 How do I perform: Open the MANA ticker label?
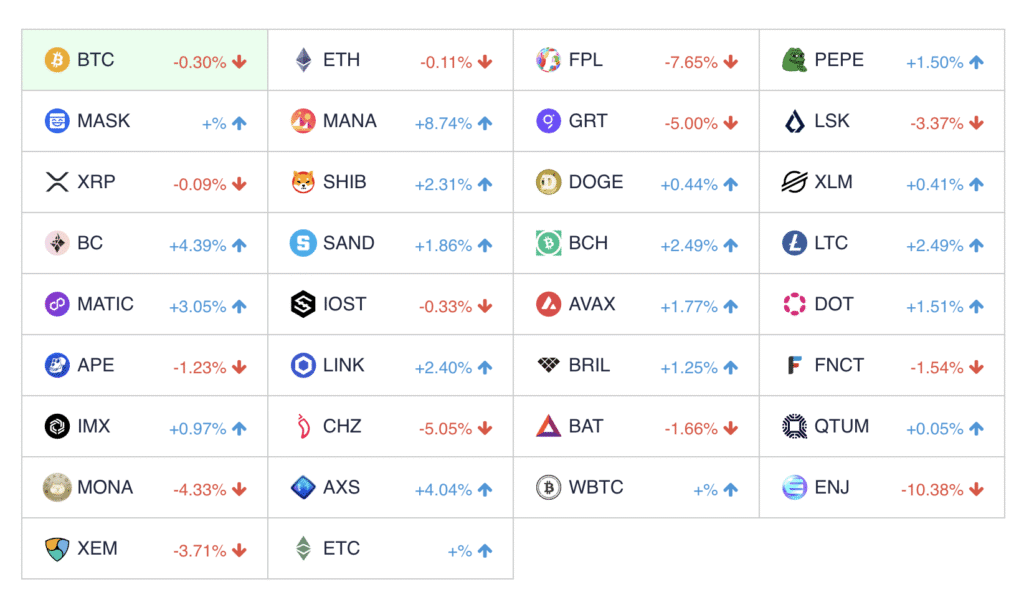pyautogui.click(x=350, y=121)
